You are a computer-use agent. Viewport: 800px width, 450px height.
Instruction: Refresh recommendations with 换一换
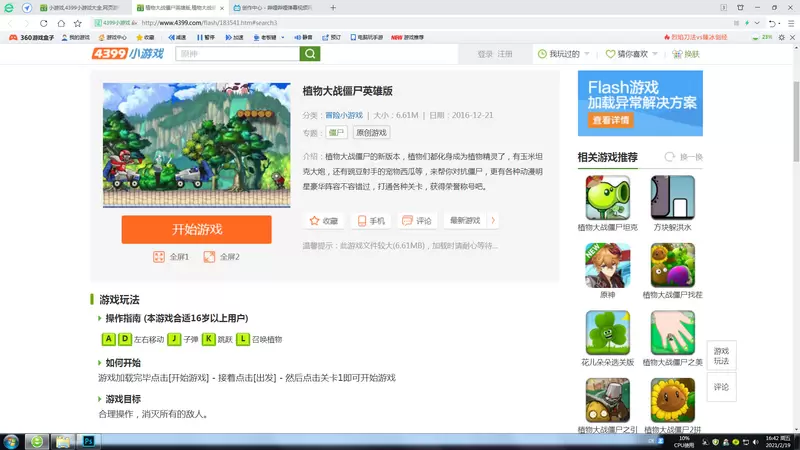[684, 157]
